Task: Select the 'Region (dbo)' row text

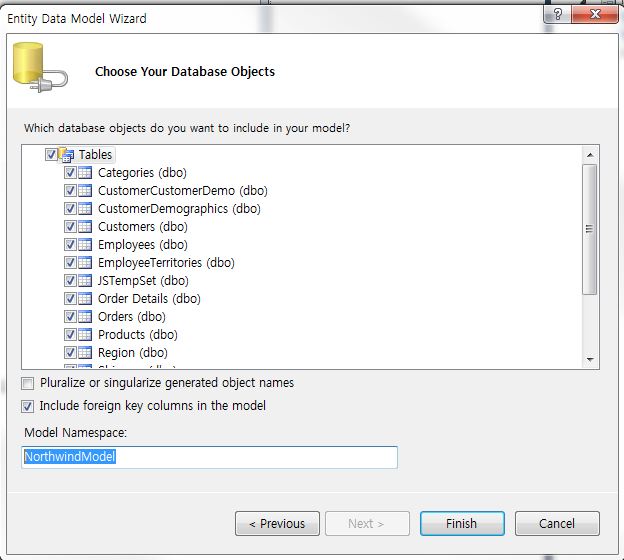Action: coord(133,353)
